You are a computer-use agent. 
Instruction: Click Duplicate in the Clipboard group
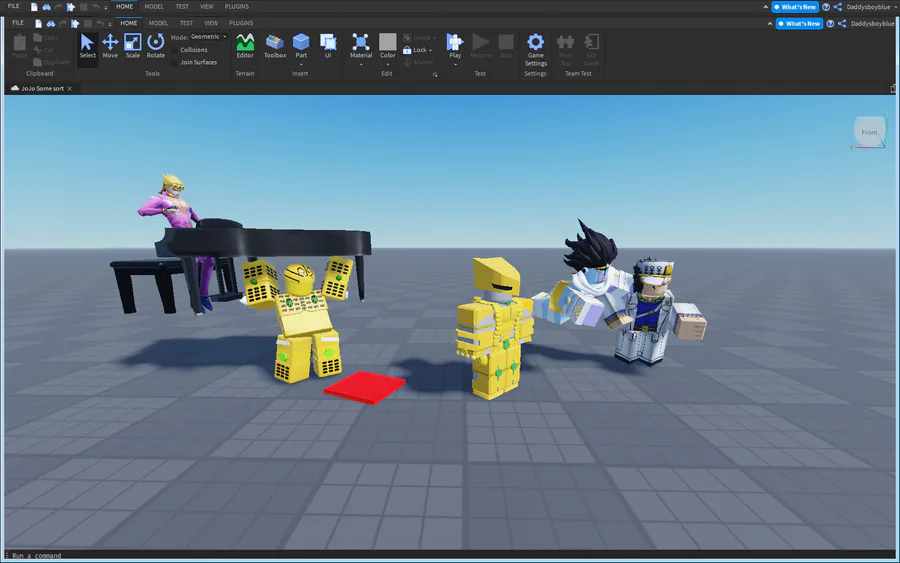tap(51, 62)
